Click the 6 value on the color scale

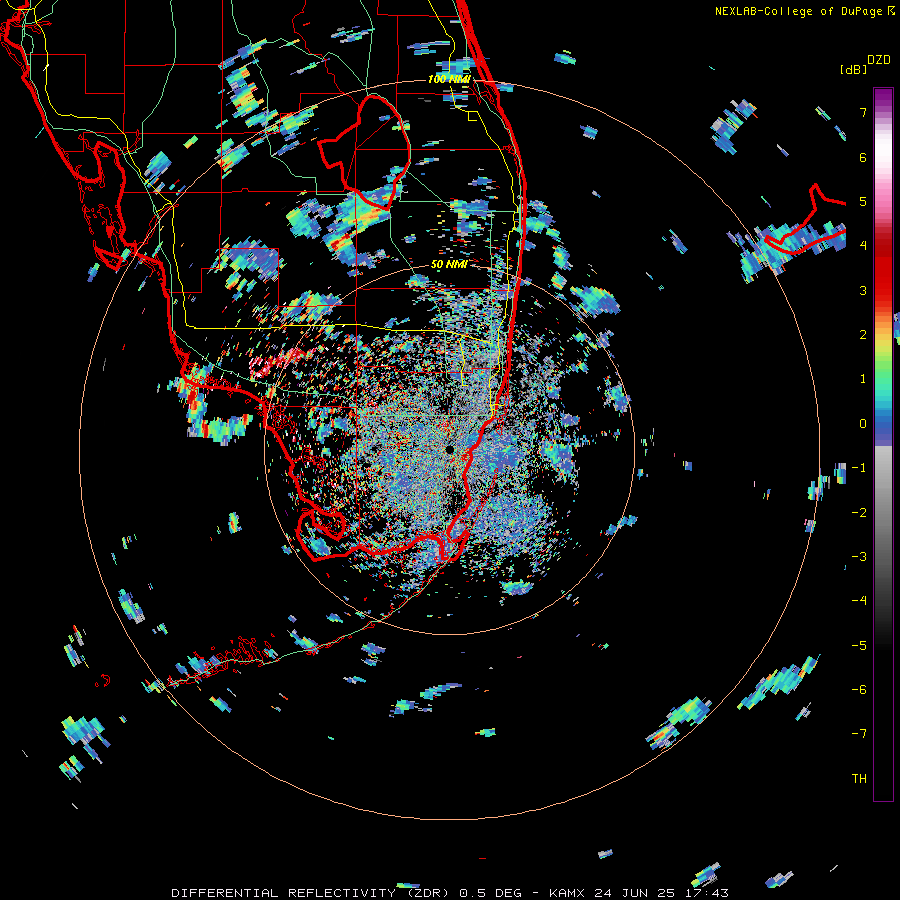pos(863,157)
